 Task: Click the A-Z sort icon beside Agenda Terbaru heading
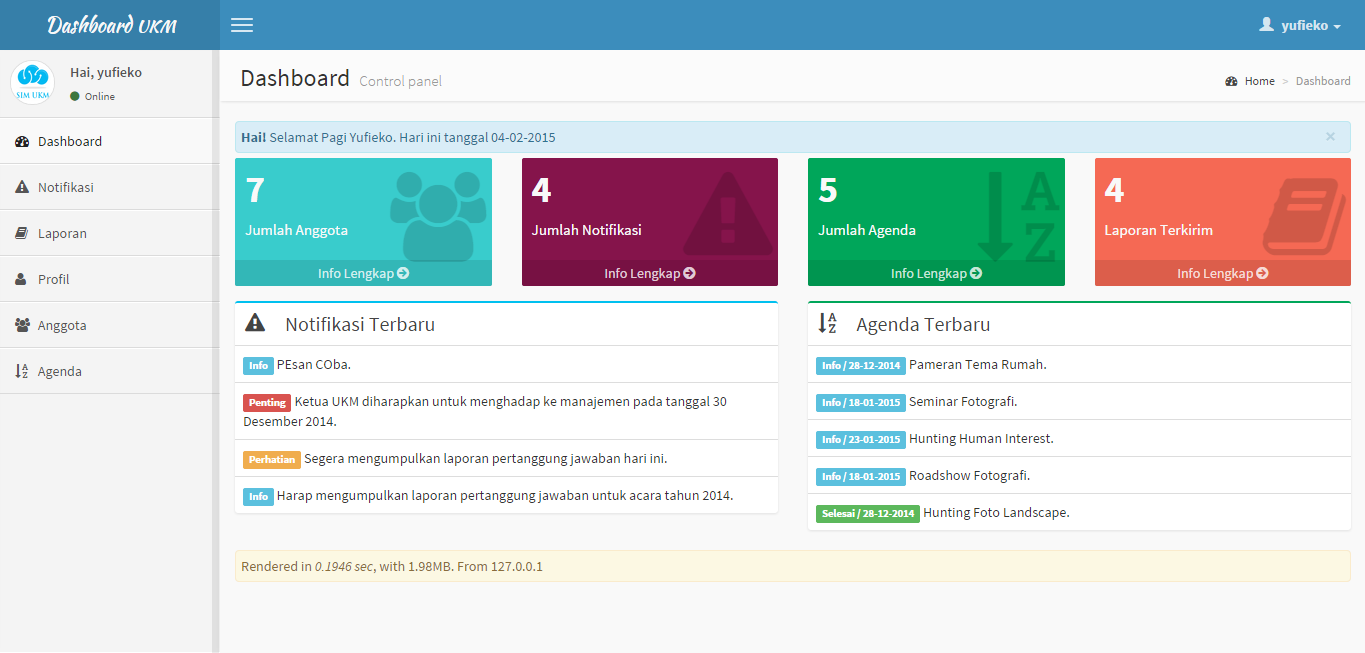827,323
